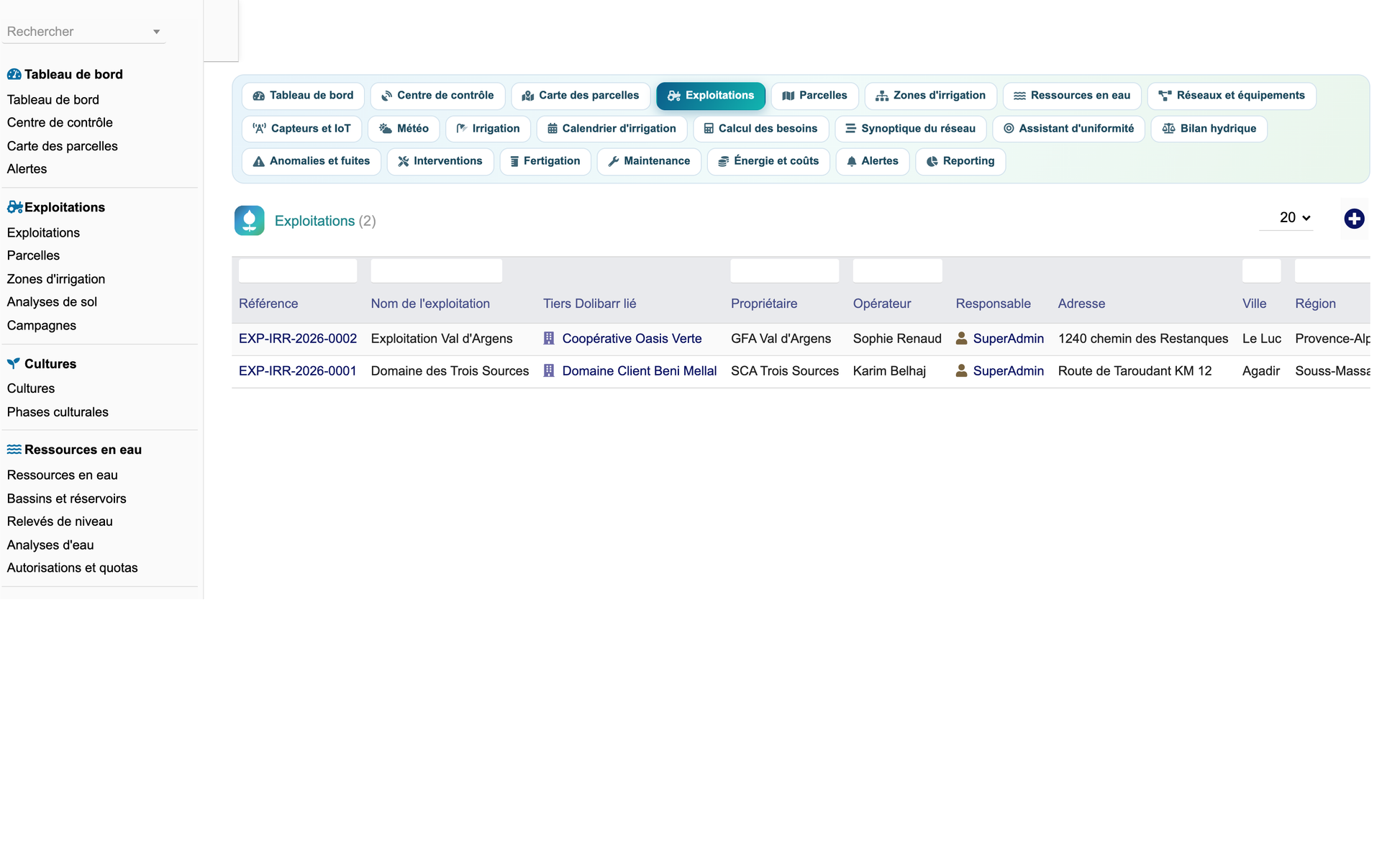Open Coopérative Oasis Verte third party

(632, 339)
